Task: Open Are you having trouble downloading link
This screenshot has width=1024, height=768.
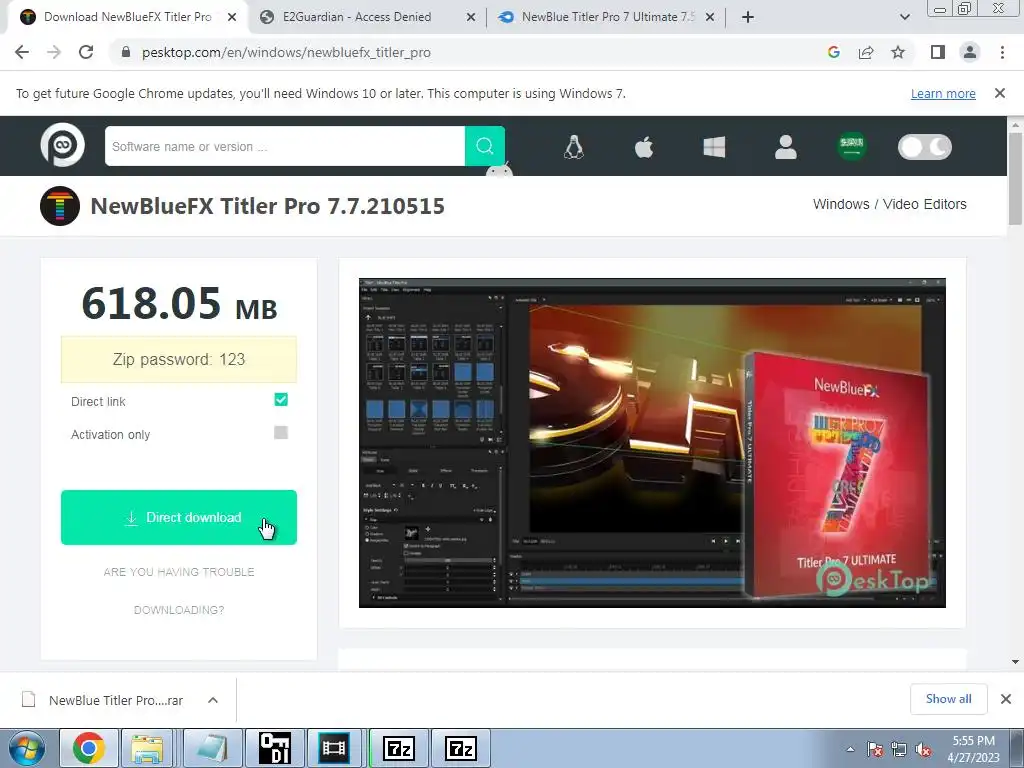Action: click(179, 590)
